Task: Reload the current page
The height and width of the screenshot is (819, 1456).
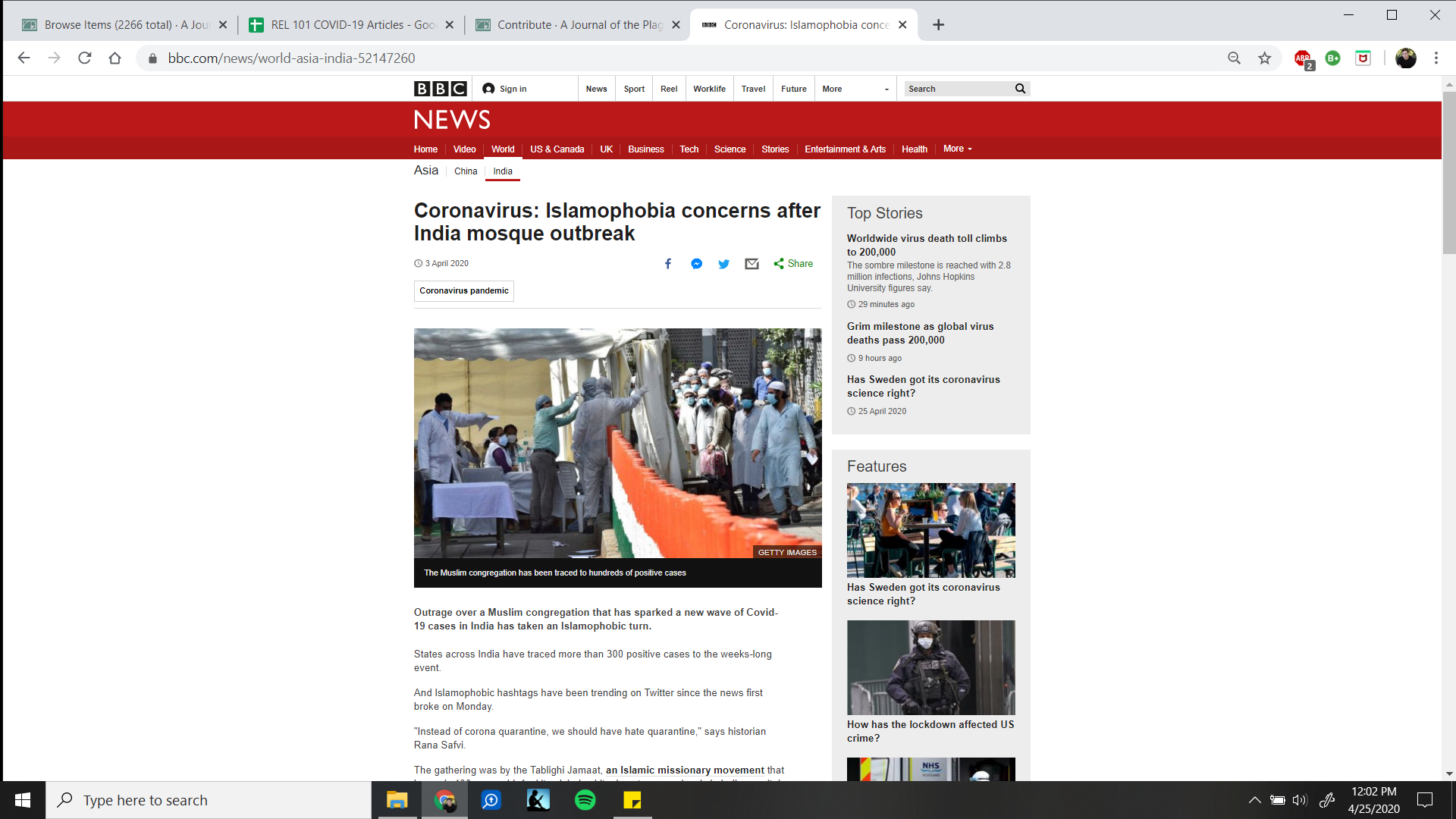Action: (85, 58)
